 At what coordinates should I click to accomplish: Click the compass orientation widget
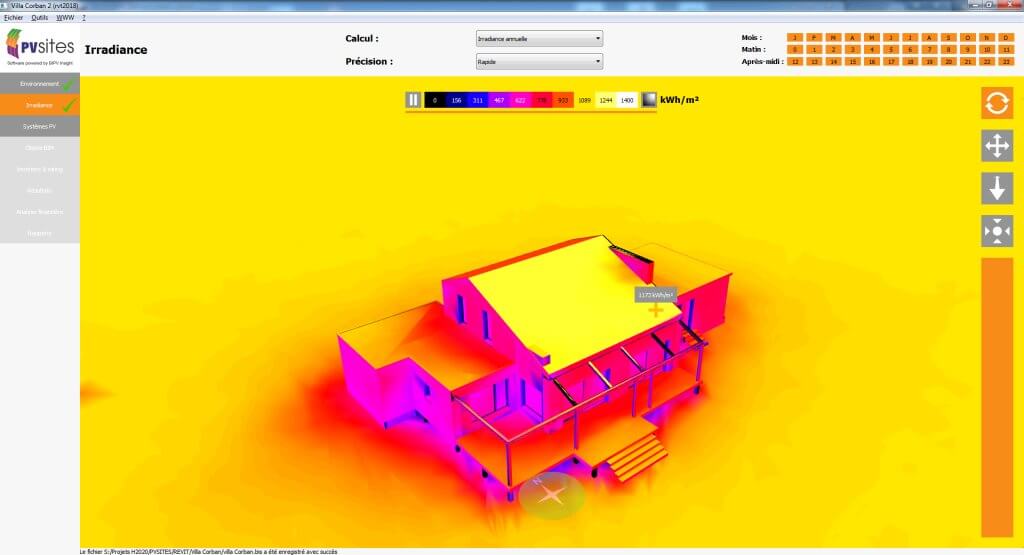pos(551,495)
